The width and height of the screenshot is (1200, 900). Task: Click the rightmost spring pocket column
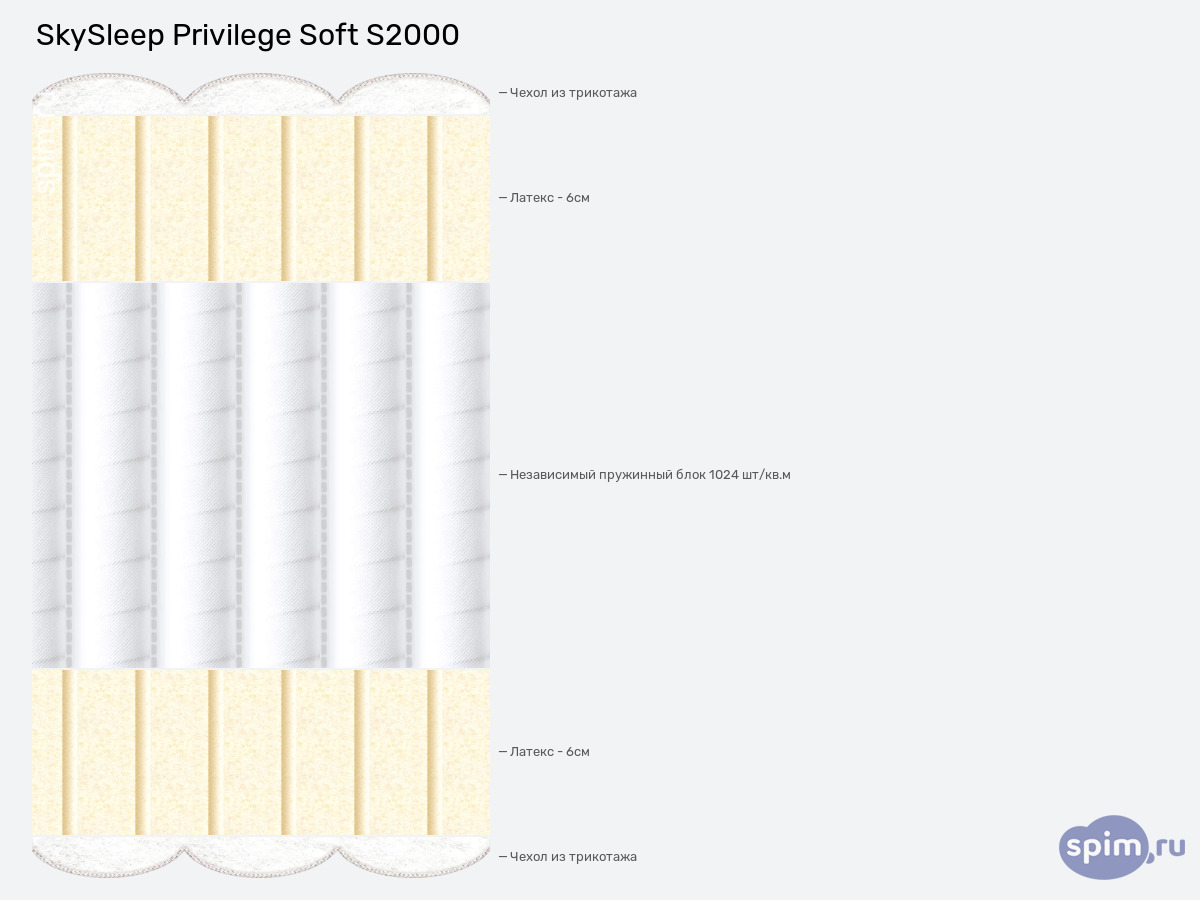click(x=450, y=475)
